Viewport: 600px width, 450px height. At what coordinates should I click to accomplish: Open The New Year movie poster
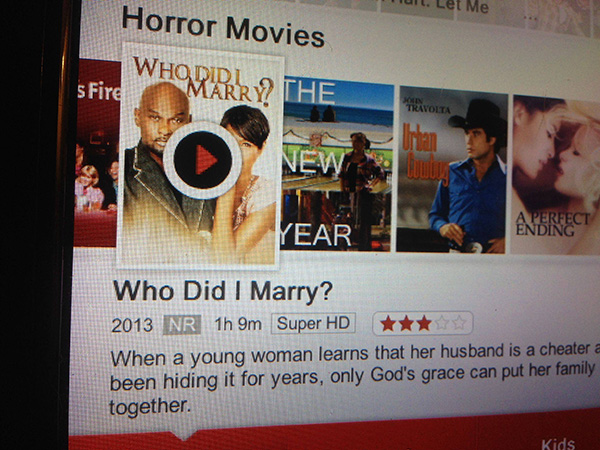336,164
